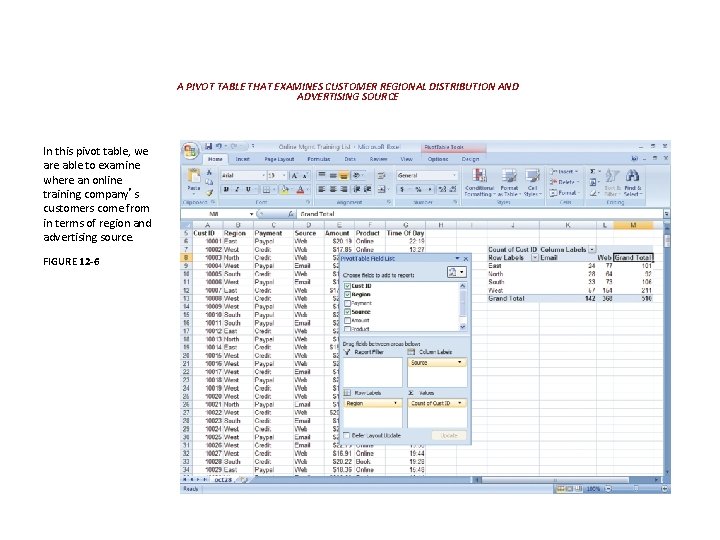
Task: Open the General number format dropdown
Action: pos(455,175)
